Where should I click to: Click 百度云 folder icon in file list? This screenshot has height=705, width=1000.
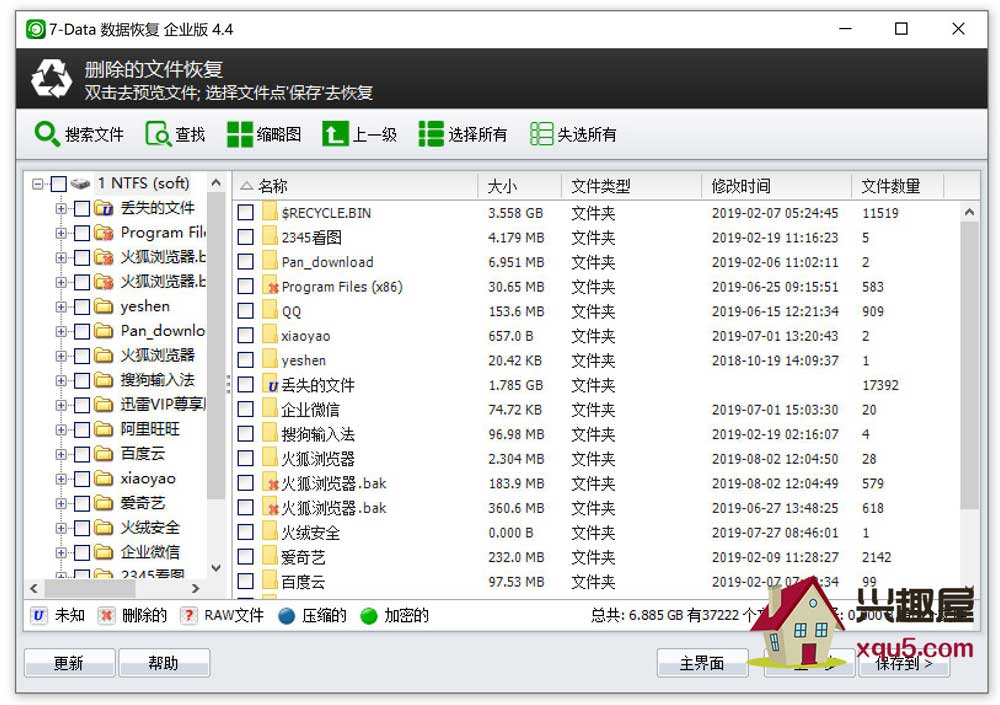[x=270, y=581]
